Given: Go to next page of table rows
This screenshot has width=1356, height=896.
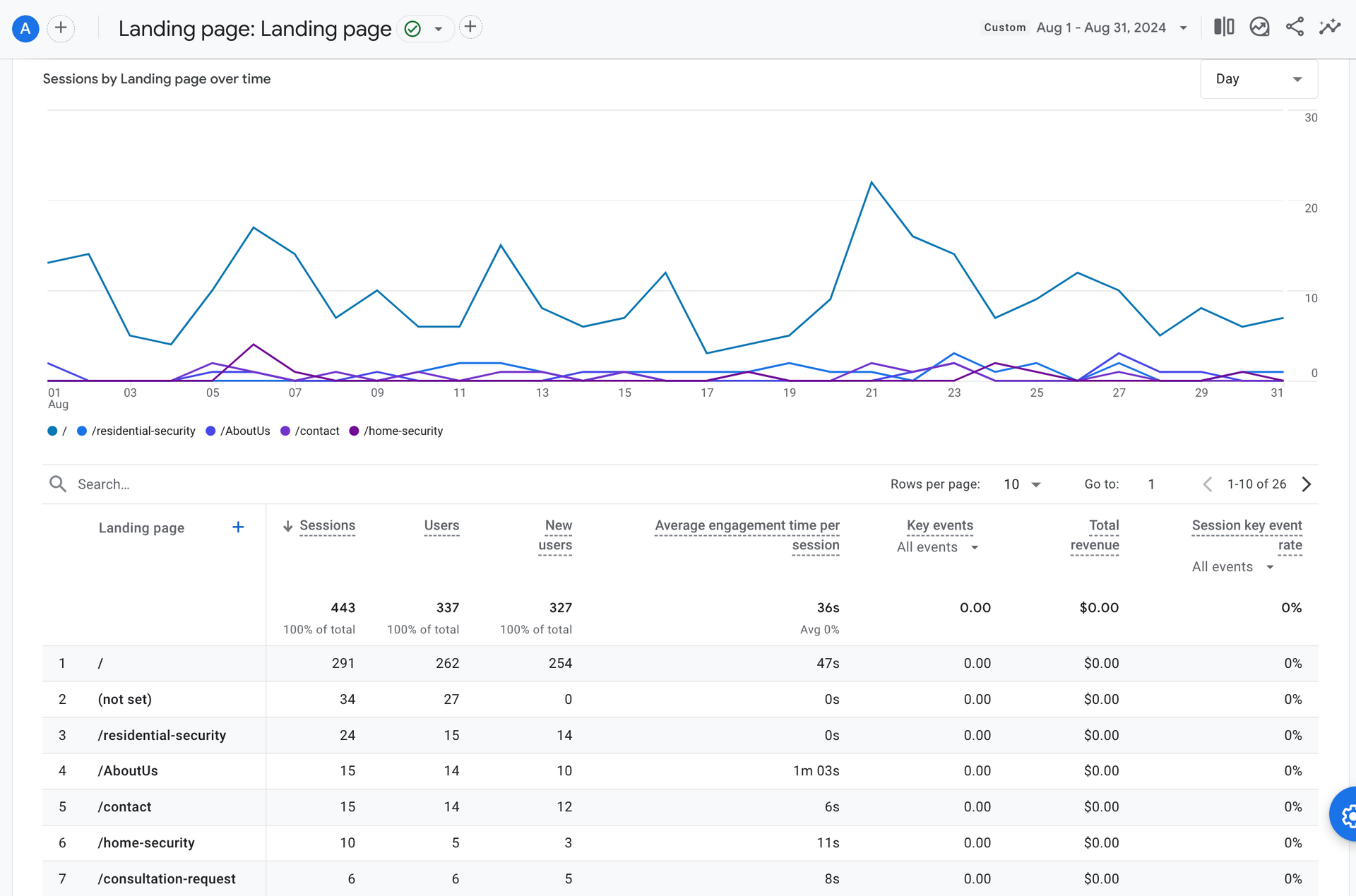Looking at the screenshot, I should click(1307, 484).
